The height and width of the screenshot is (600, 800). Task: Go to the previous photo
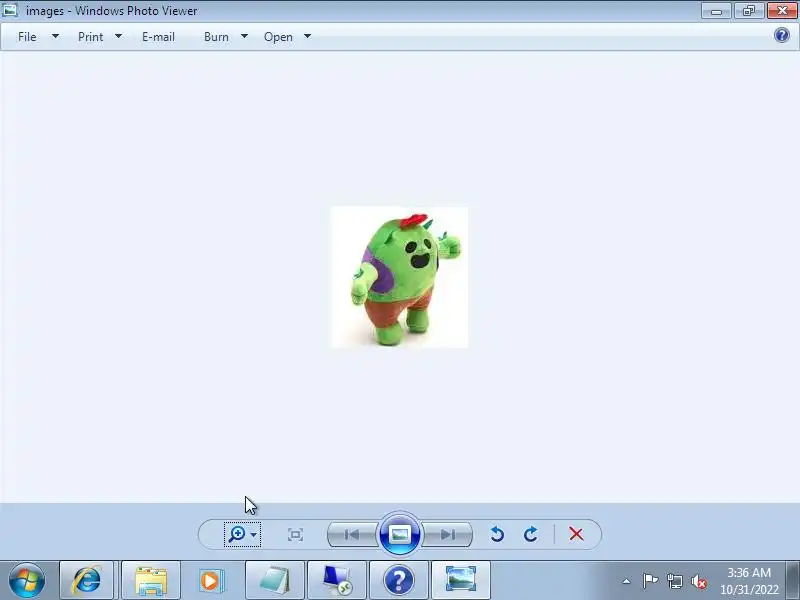click(352, 534)
